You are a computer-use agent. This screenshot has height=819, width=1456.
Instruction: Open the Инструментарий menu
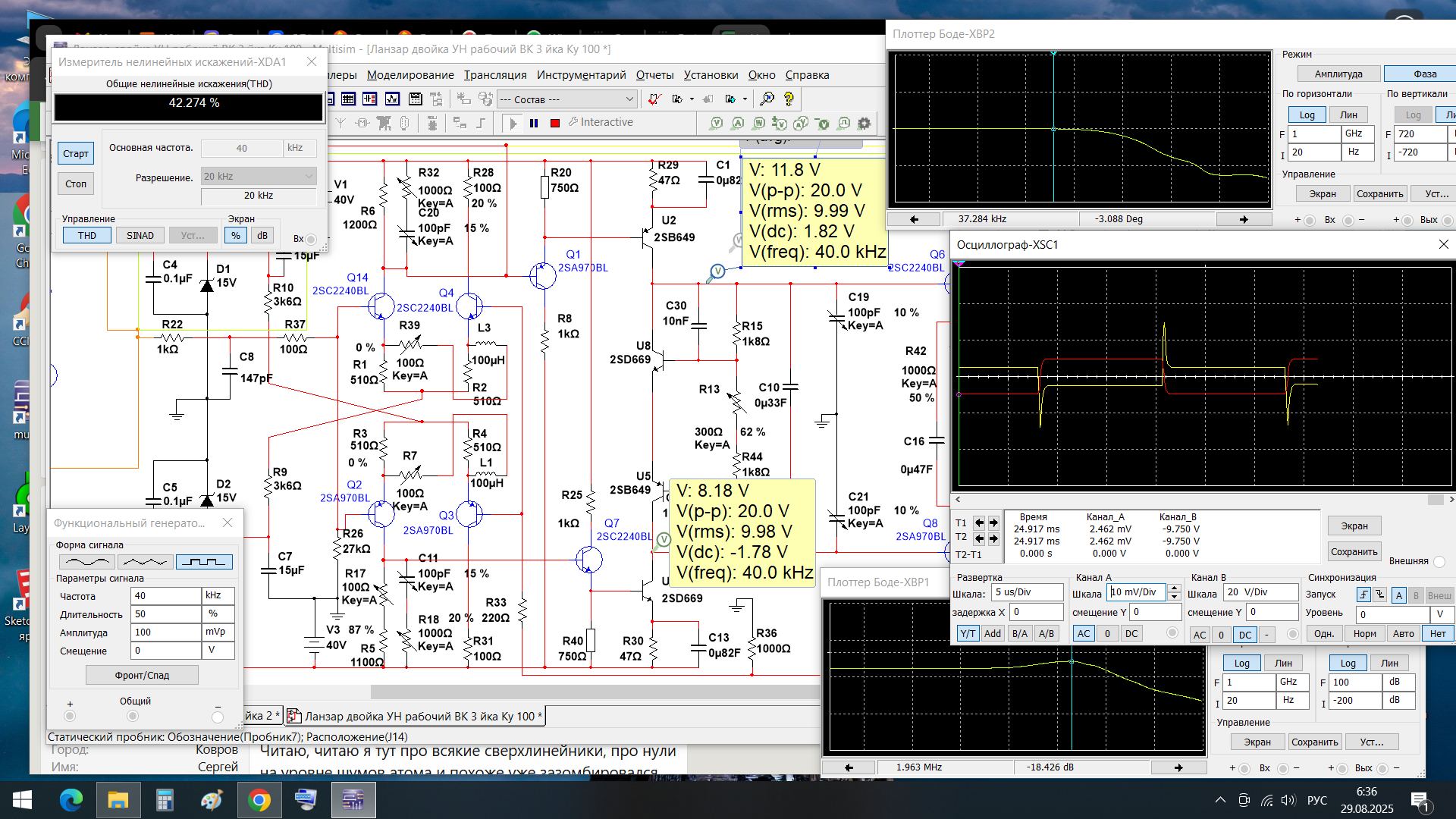[581, 75]
